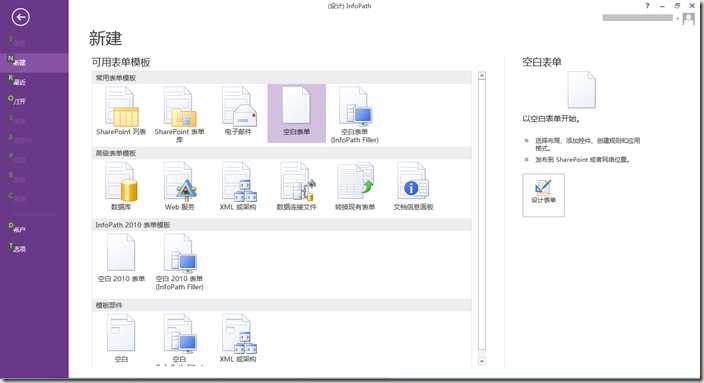Image resolution: width=704 pixels, height=383 pixels.
Task: Select the 数据库 advanced template
Action: click(x=121, y=186)
